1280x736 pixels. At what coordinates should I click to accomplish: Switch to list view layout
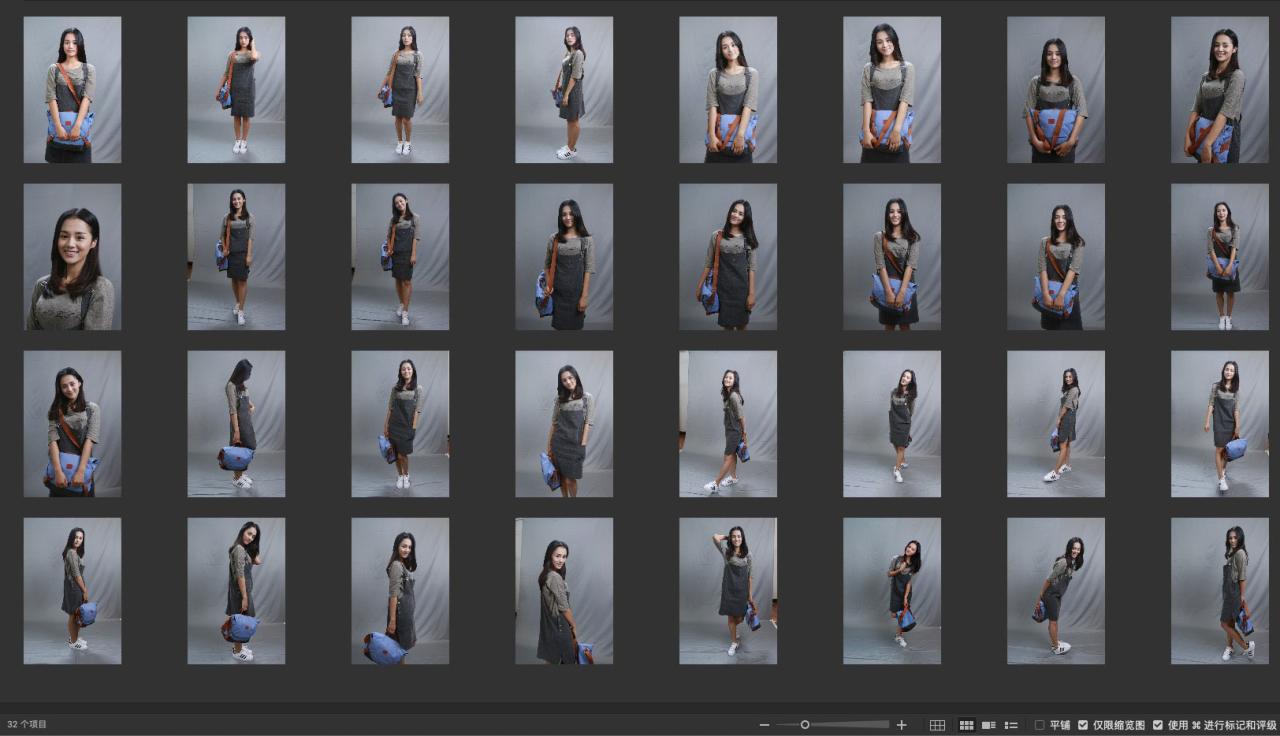click(1011, 725)
